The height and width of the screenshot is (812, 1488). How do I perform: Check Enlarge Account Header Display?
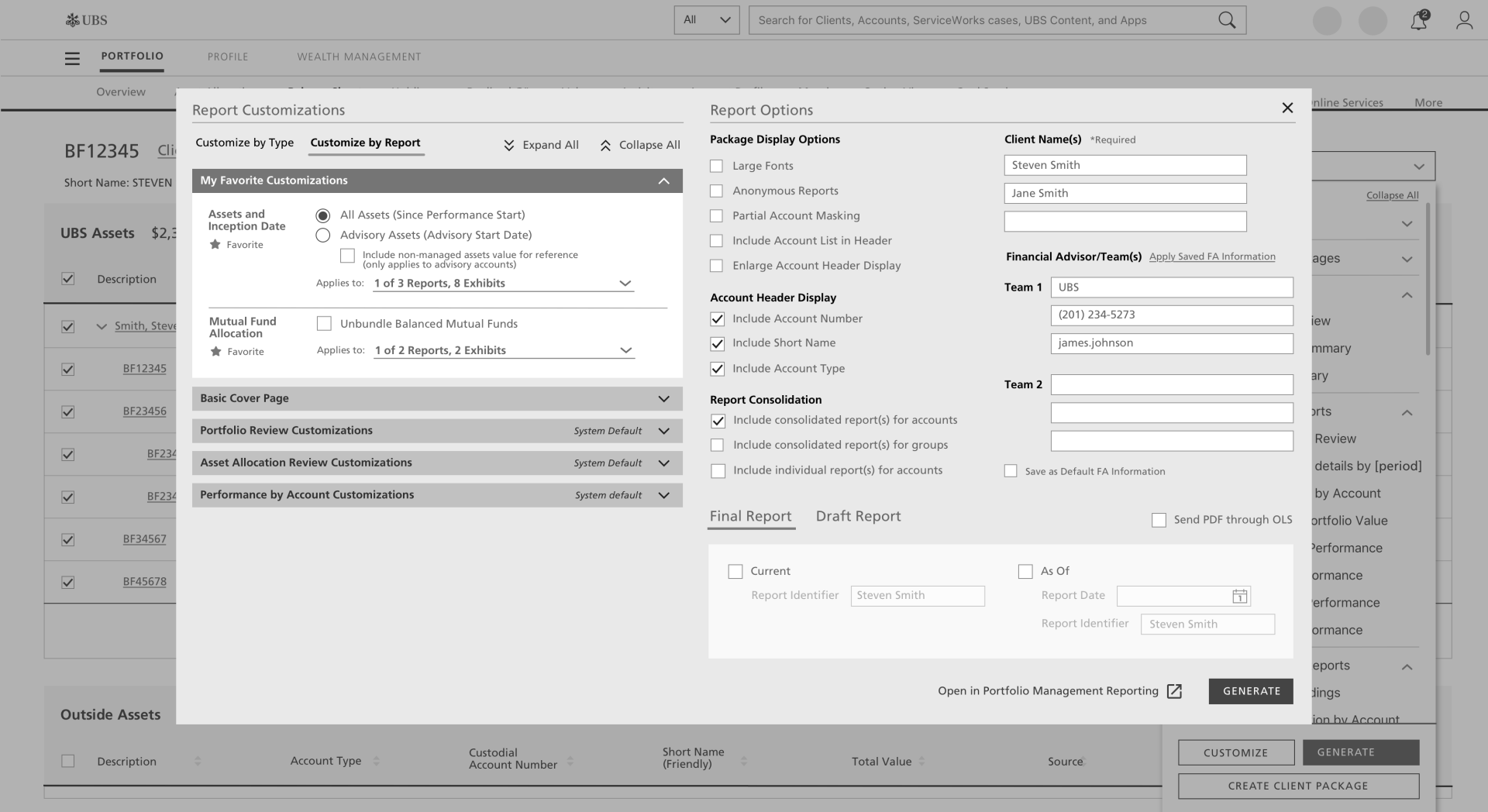[716, 266]
